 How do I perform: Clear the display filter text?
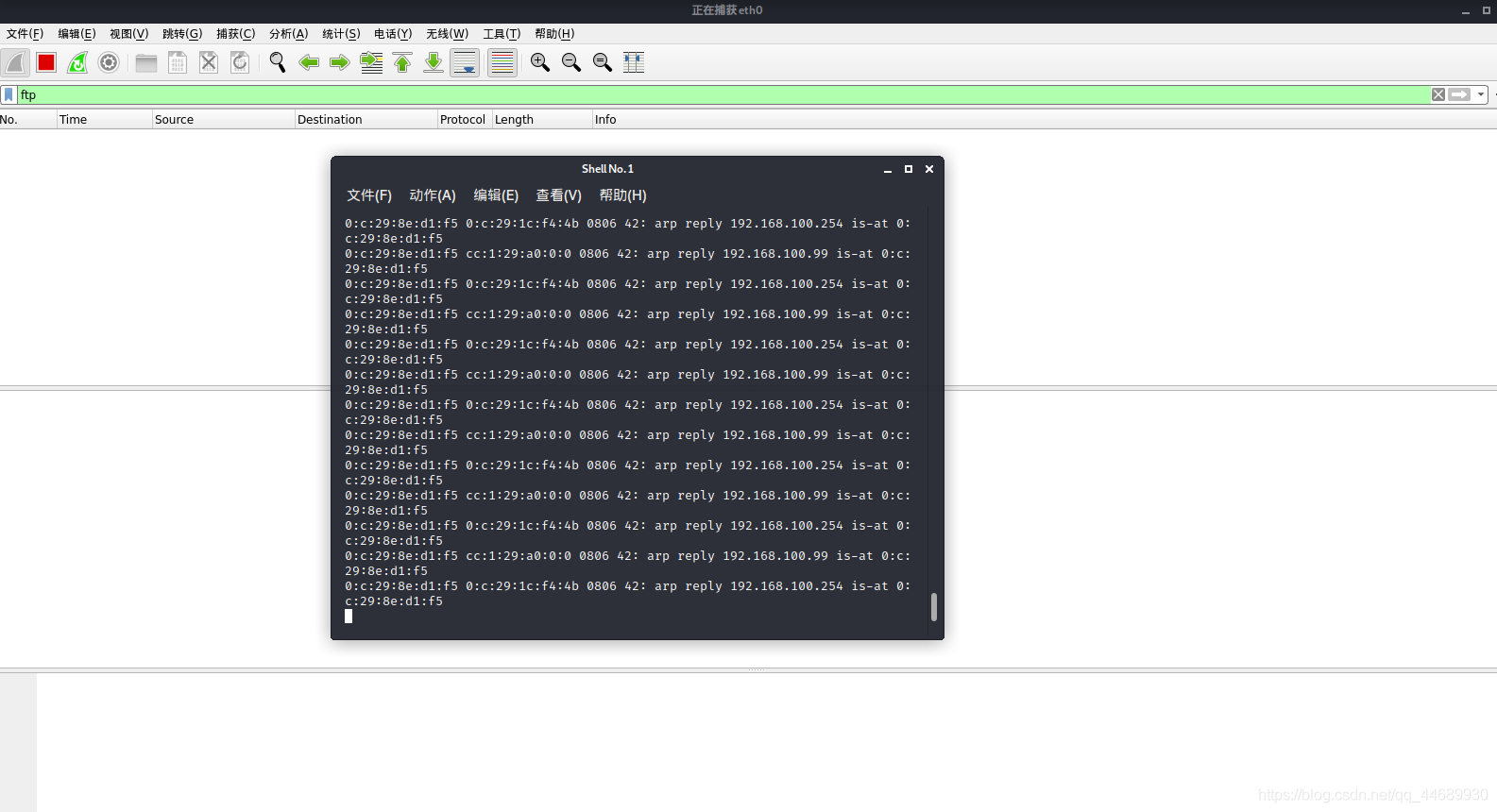pyautogui.click(x=1438, y=94)
